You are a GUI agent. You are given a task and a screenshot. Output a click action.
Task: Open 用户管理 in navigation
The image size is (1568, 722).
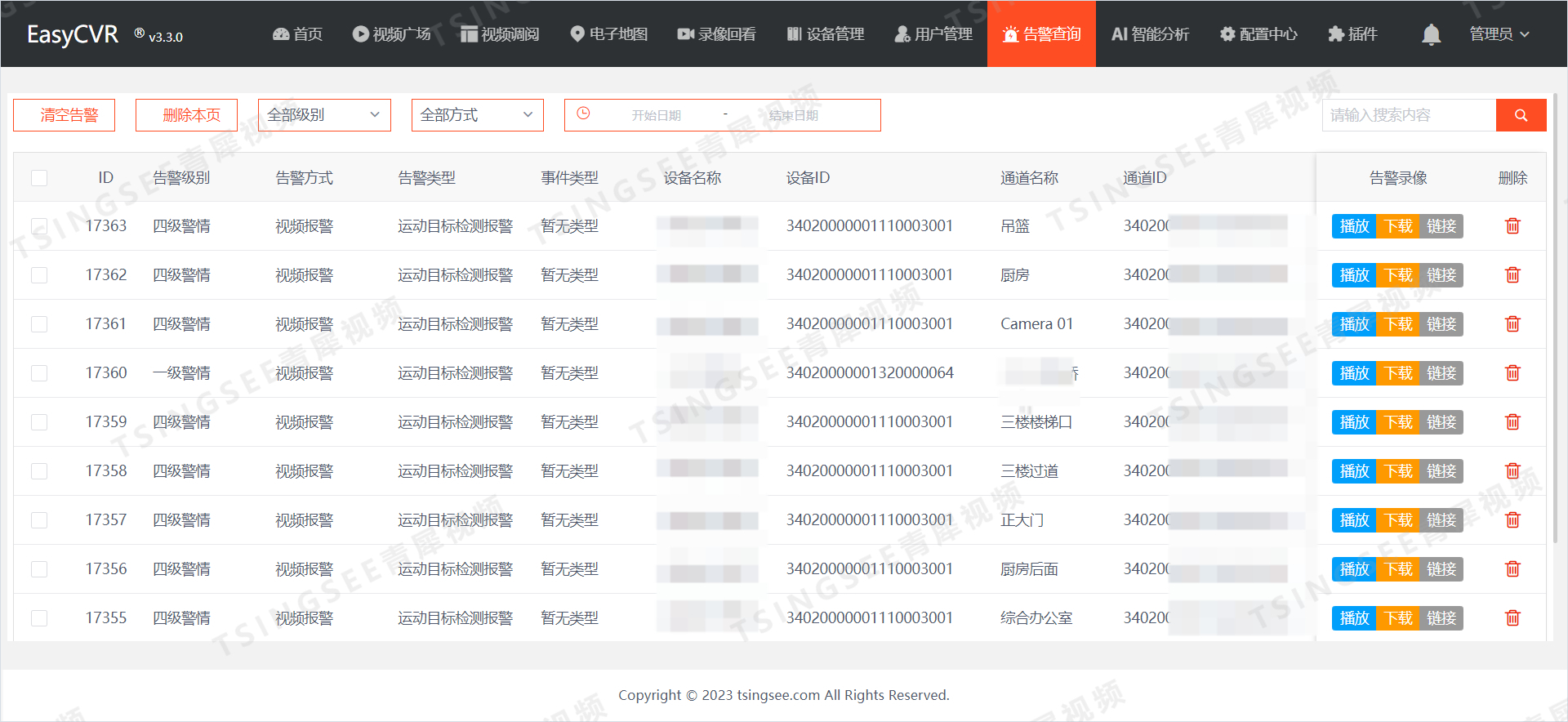click(x=933, y=34)
